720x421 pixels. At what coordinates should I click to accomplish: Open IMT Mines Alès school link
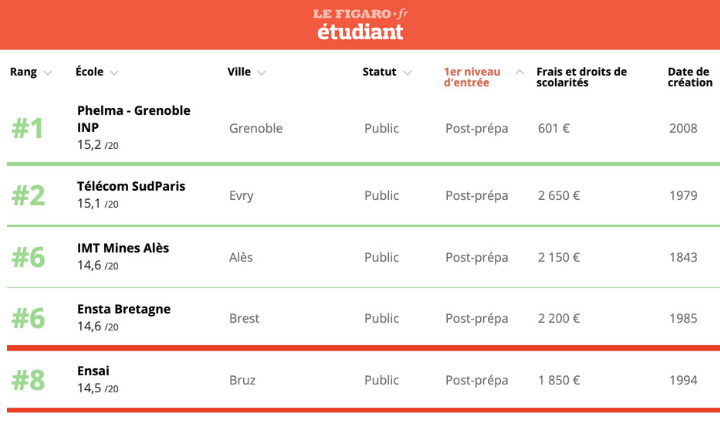coord(123,248)
